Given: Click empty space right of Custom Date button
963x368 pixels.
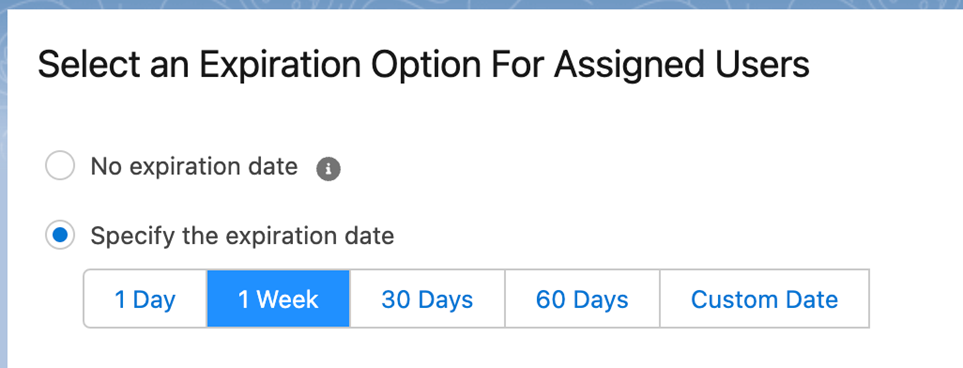Looking at the screenshot, I should pos(915,299).
